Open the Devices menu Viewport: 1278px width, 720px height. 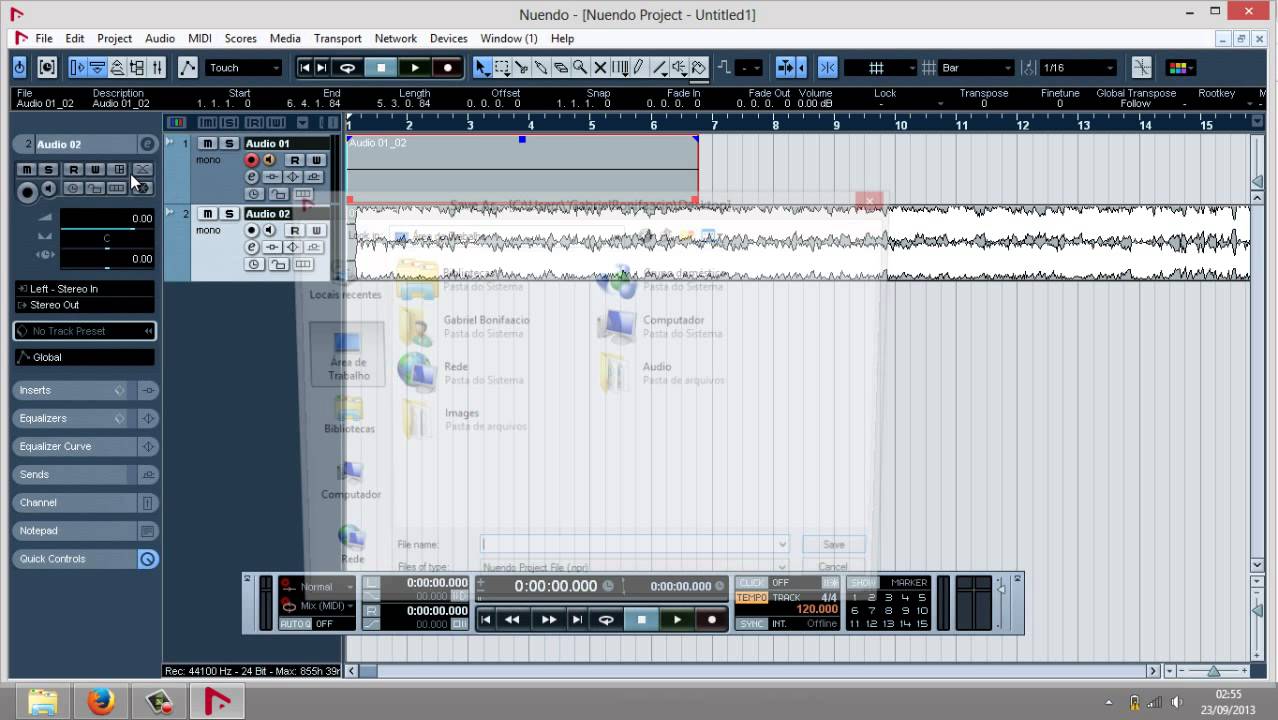click(449, 38)
